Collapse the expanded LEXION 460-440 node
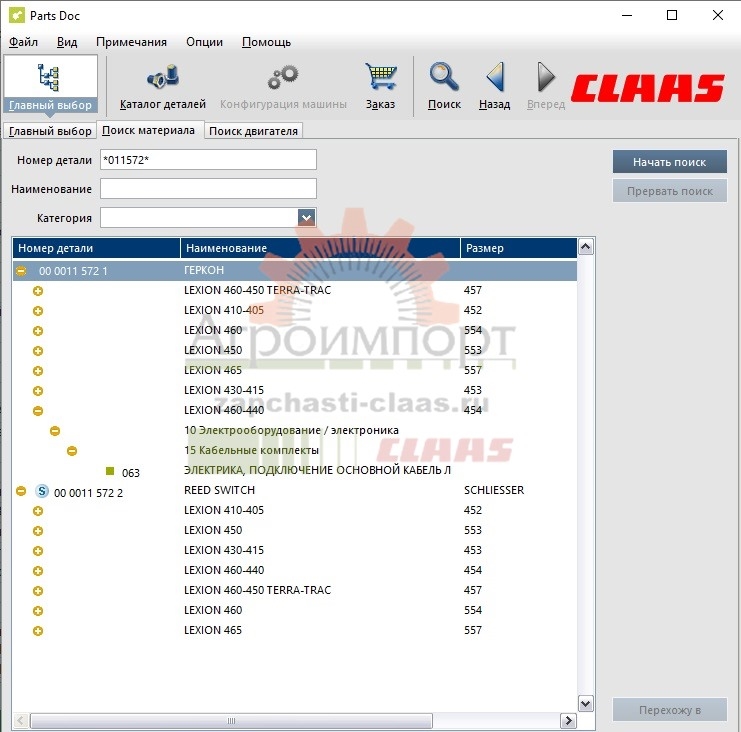 38,411
